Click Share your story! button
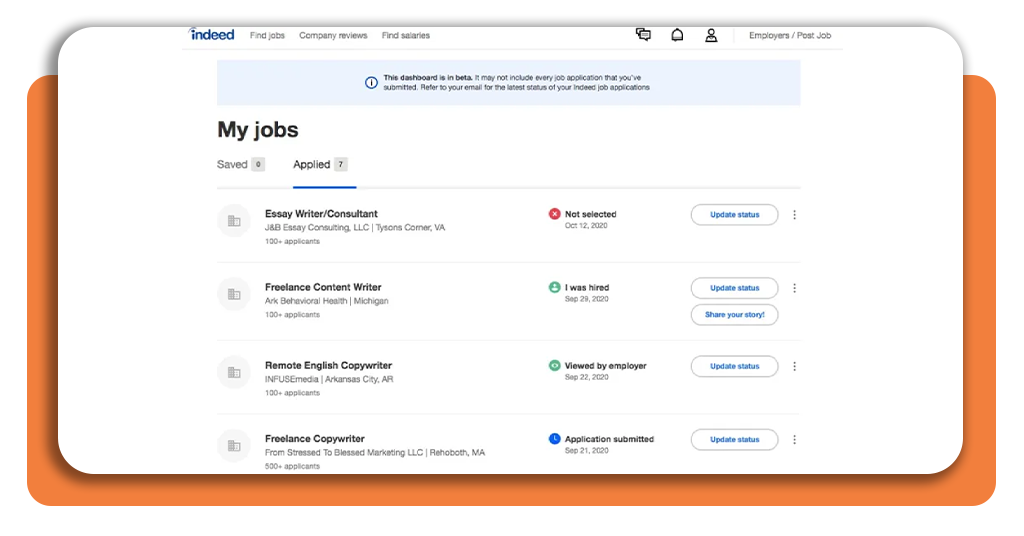 [735, 315]
